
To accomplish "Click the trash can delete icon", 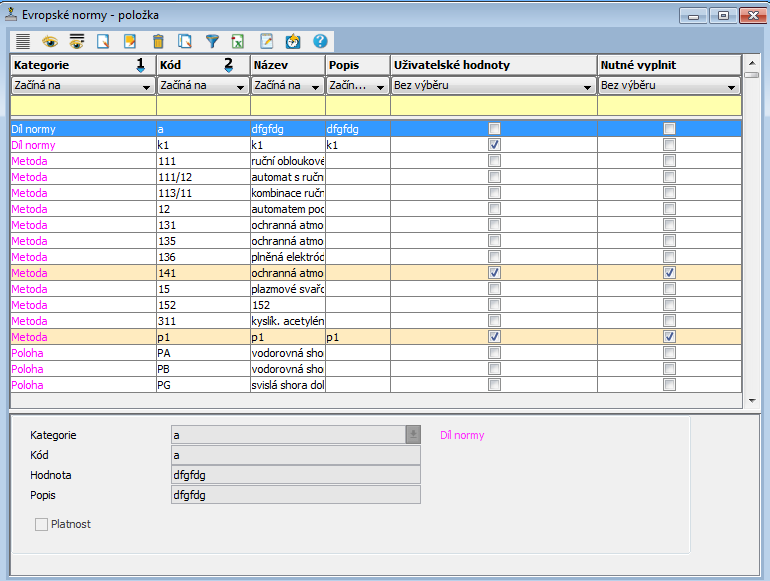I will coord(157,41).
